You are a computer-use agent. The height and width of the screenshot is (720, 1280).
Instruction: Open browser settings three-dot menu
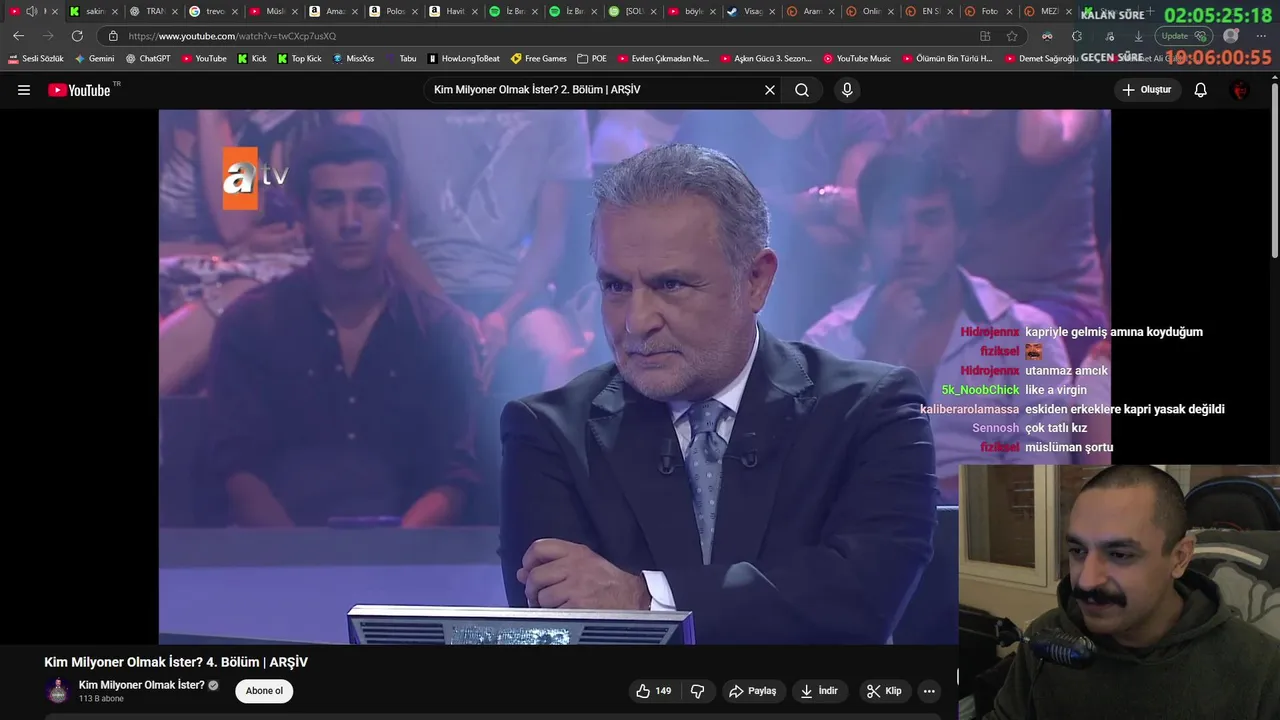pos(1261,36)
